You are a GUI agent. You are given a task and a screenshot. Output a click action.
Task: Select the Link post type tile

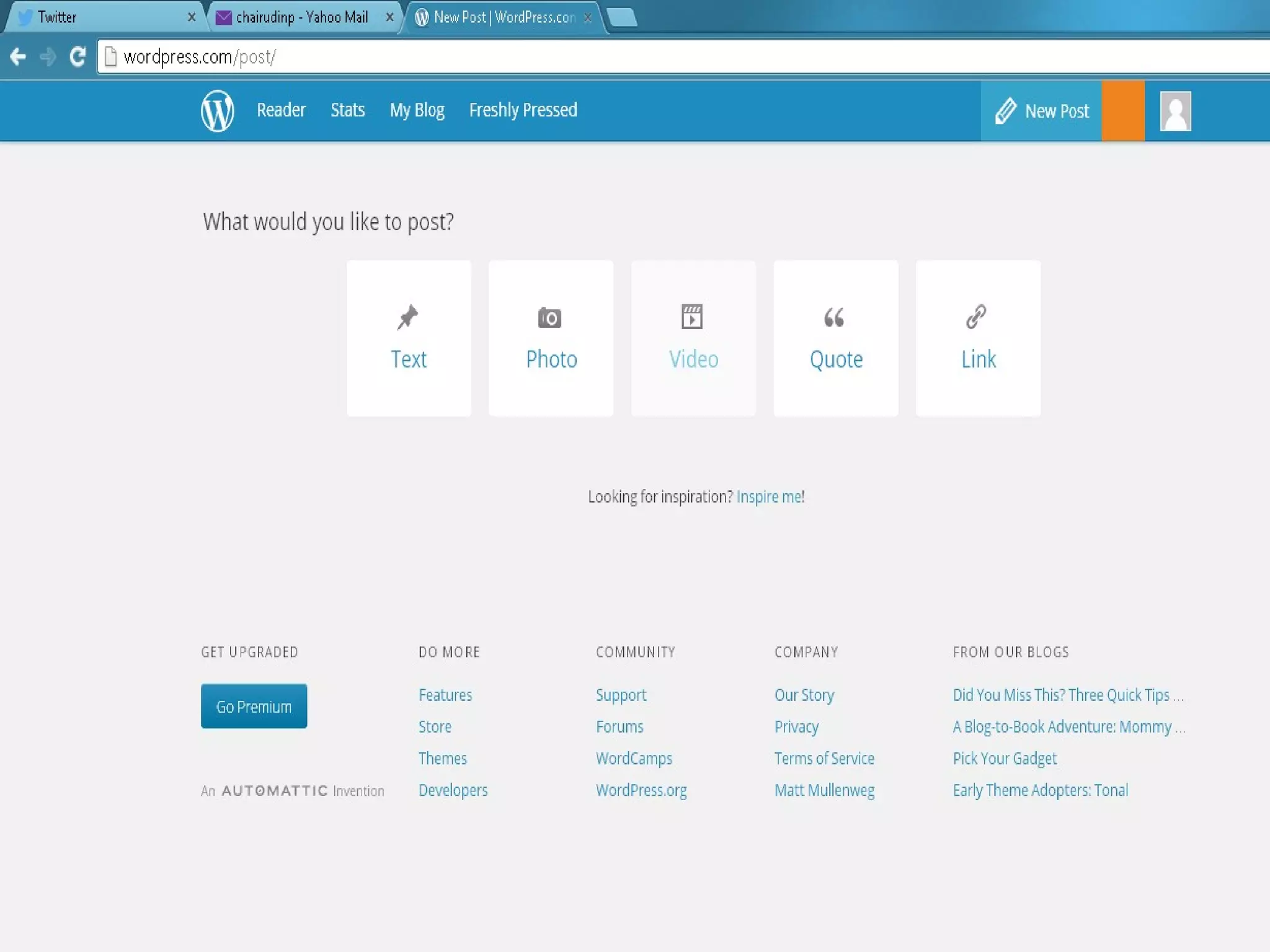[x=978, y=338]
